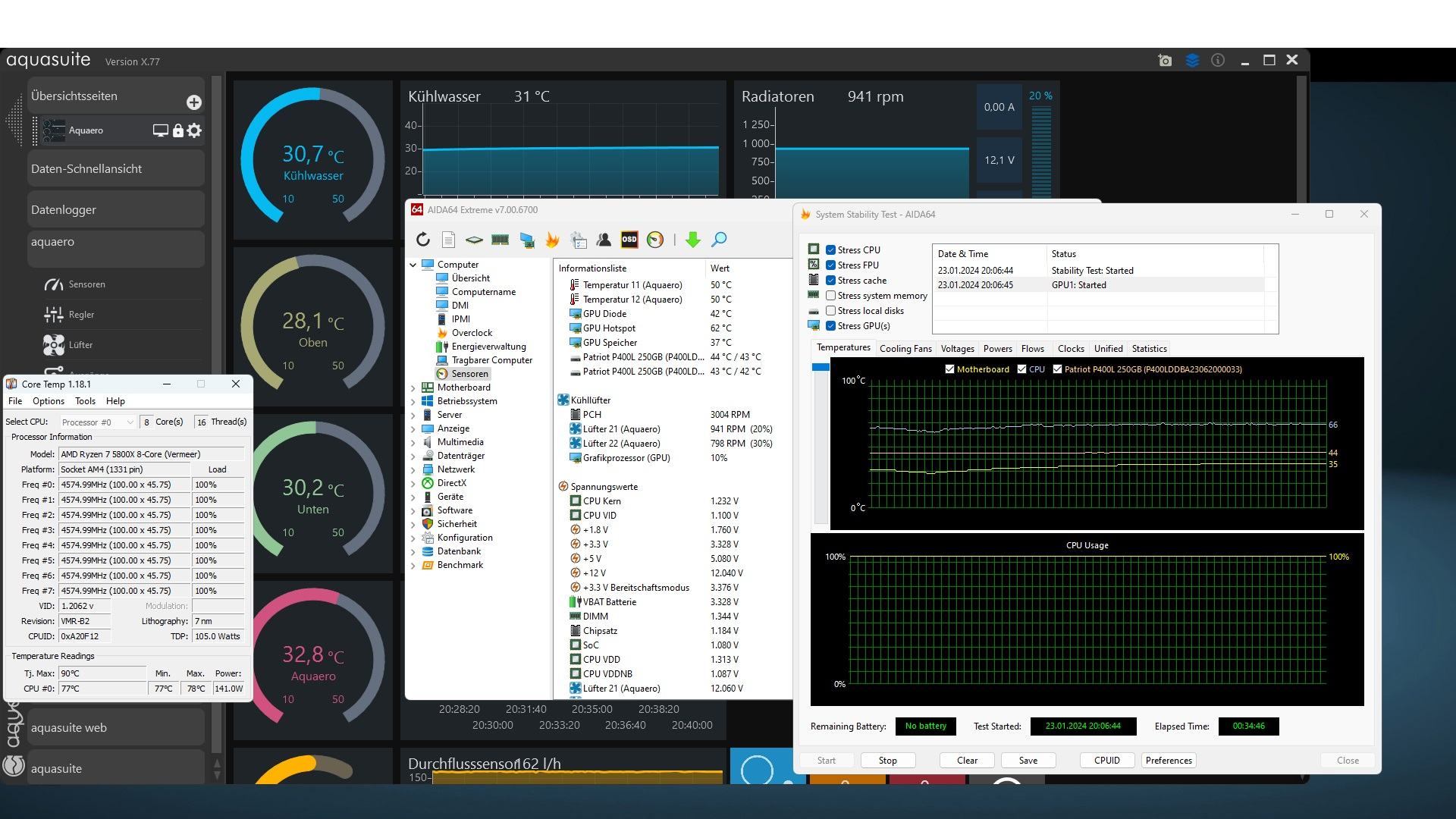Uncheck Stress FPU checkbox

(x=830, y=265)
